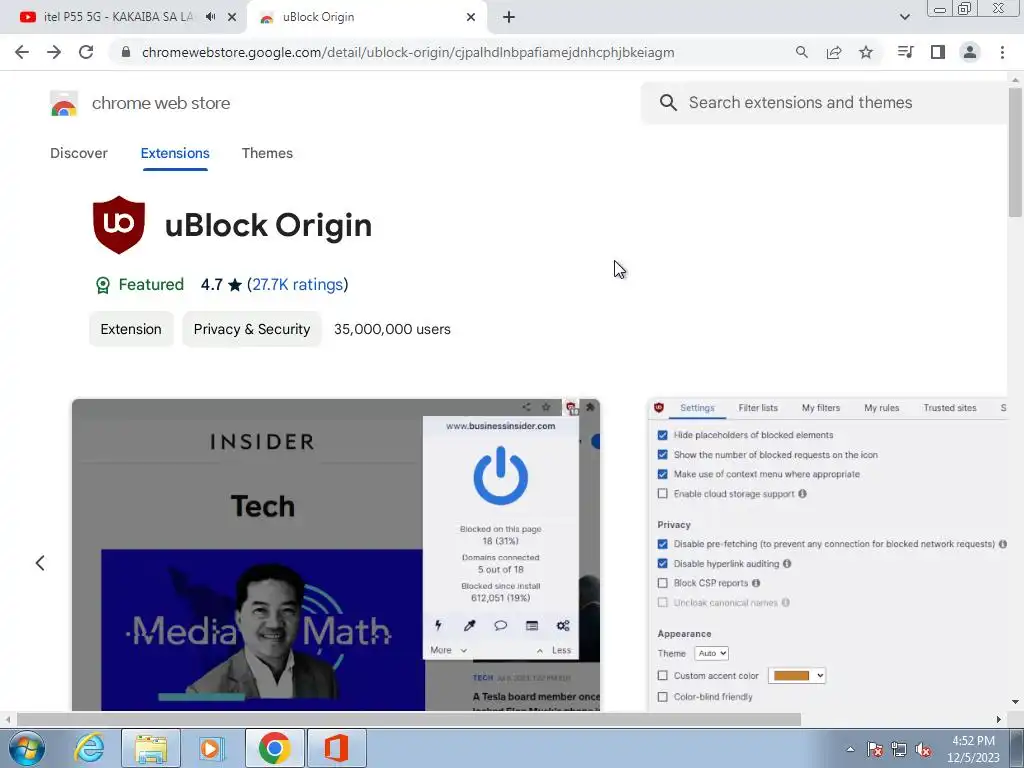Show previous screenshot with left chevron
The image size is (1024, 768).
40,563
